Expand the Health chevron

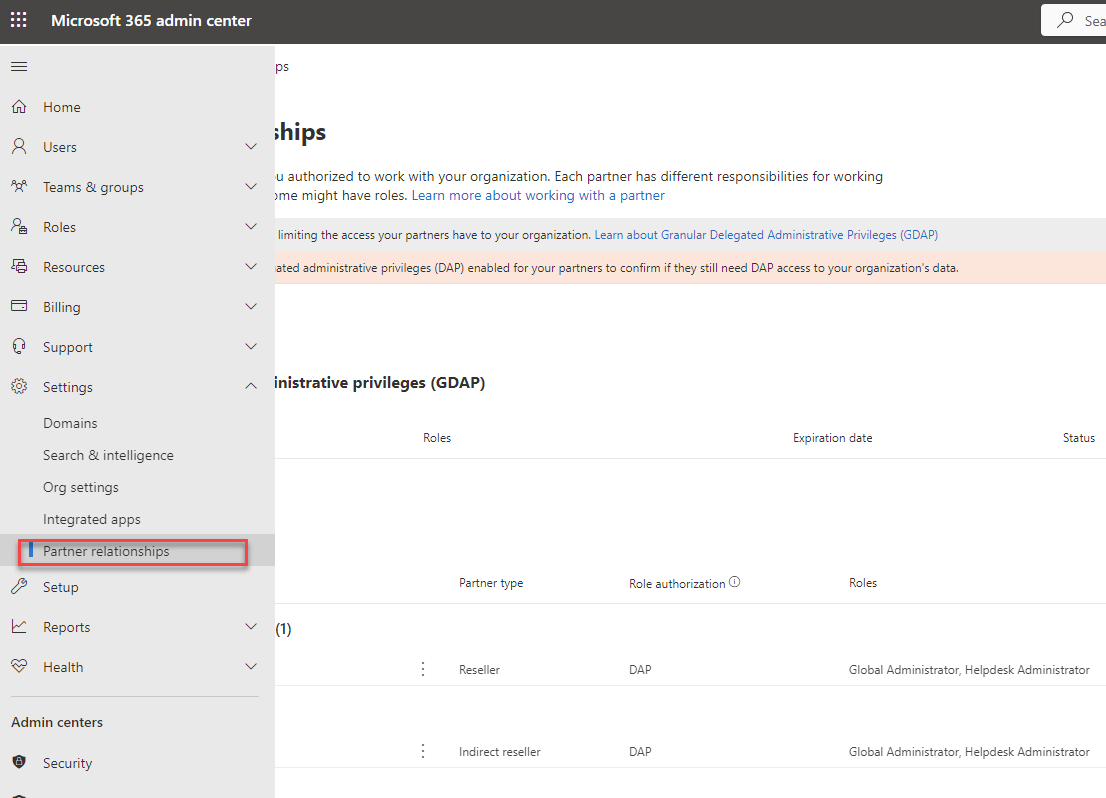pyautogui.click(x=250, y=666)
